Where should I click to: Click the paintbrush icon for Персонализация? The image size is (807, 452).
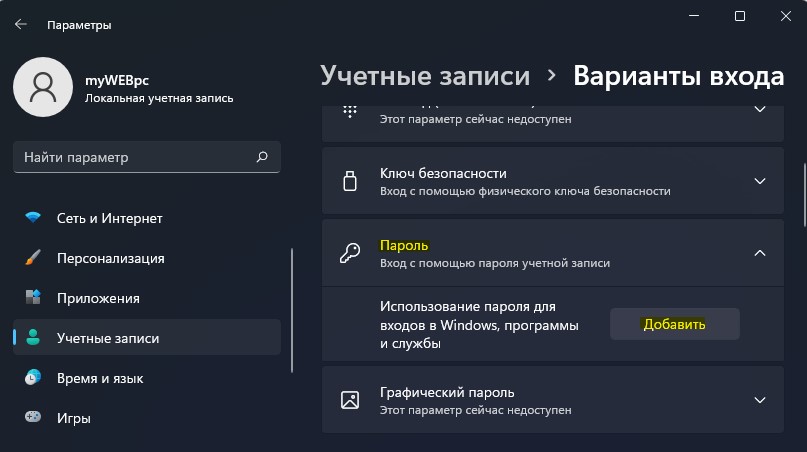click(x=33, y=257)
